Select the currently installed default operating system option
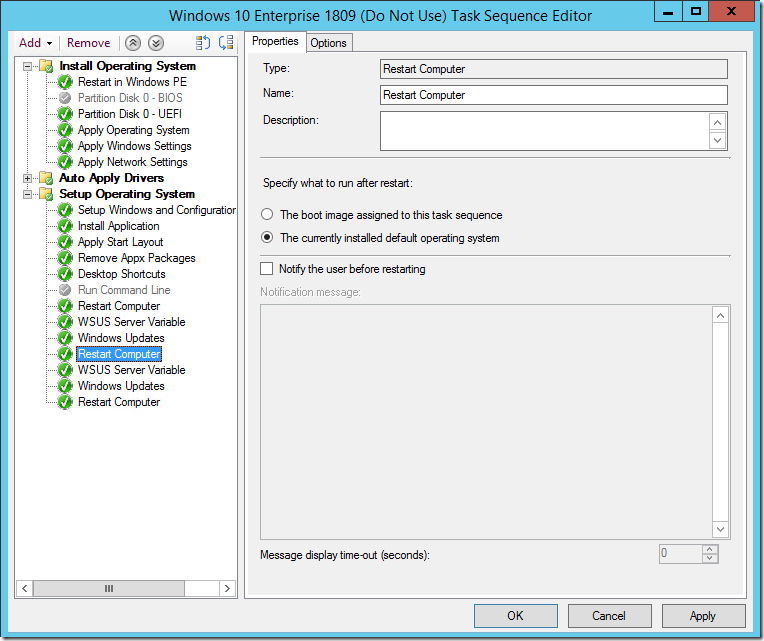This screenshot has height=641, width=764. 267,238
